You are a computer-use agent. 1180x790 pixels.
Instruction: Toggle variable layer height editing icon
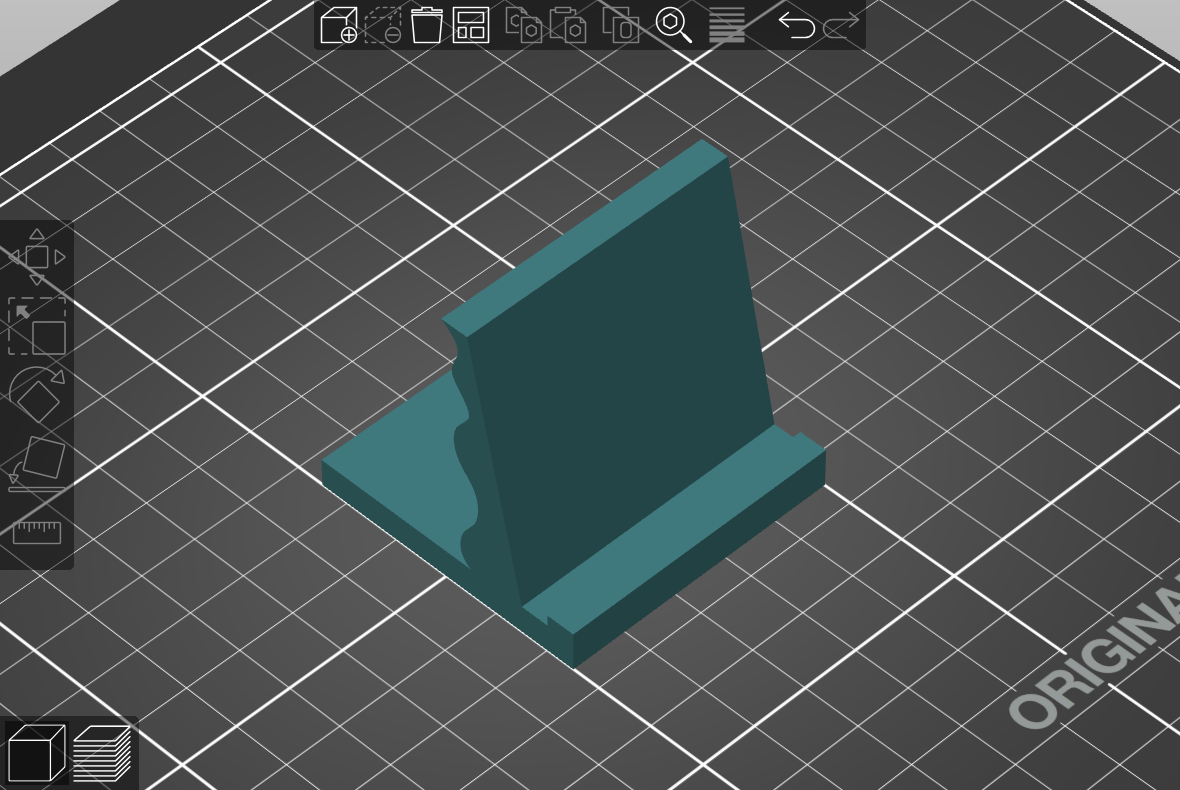pos(727,25)
